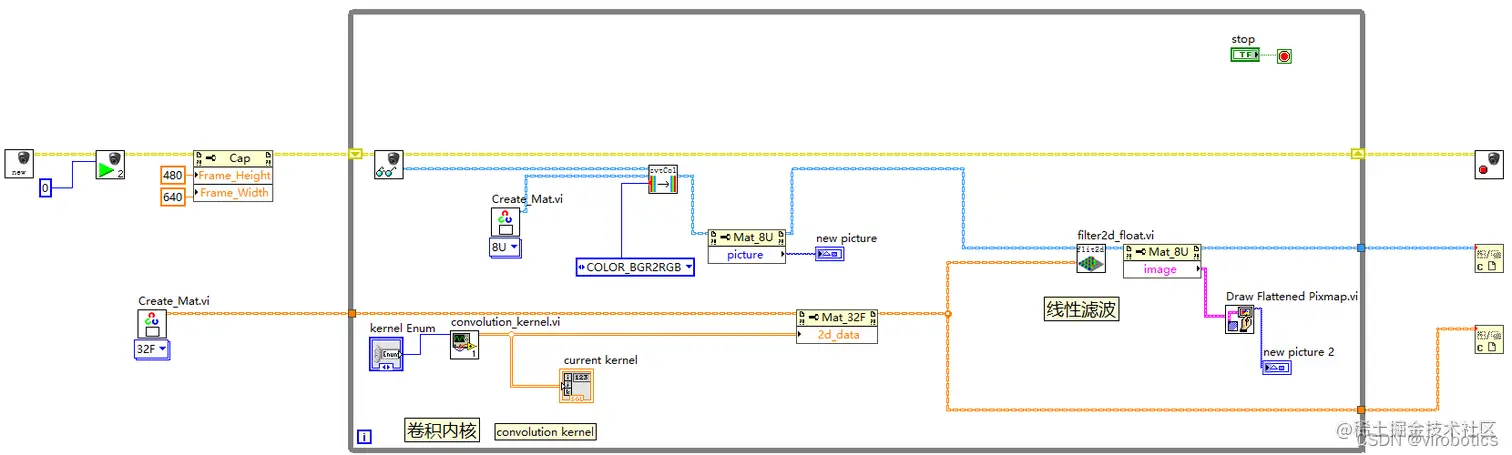Click the 0 camera index constant
Screen dimensions: 1512x455
44,188
